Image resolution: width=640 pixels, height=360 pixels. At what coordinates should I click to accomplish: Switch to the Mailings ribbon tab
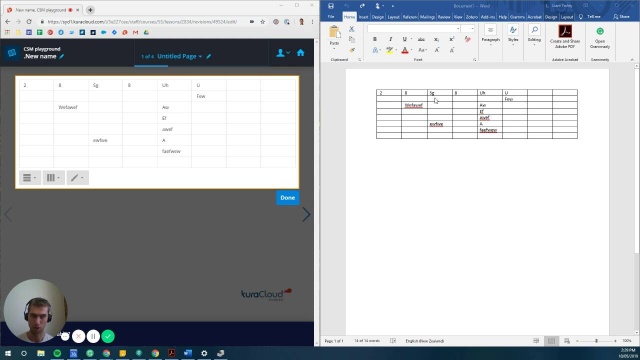pos(427,17)
